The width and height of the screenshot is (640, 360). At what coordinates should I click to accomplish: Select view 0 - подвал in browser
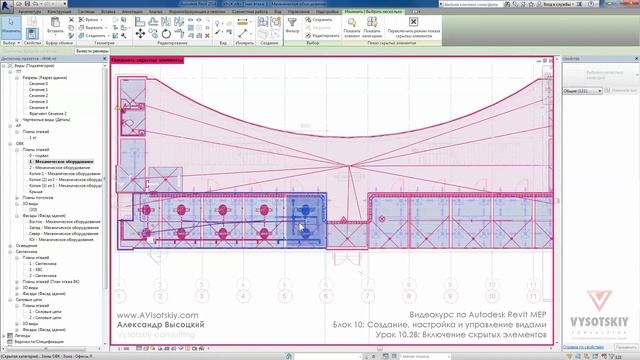[39, 156]
